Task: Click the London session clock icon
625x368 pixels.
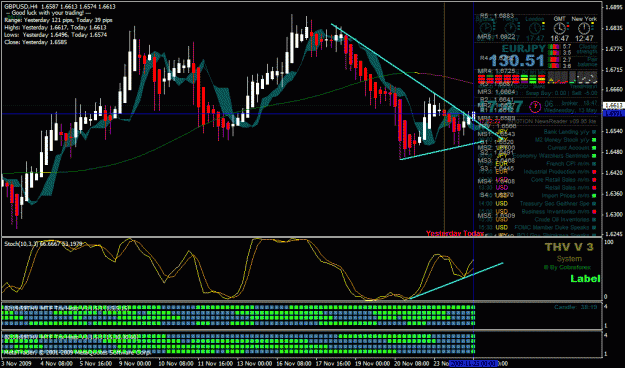Action: point(535,29)
